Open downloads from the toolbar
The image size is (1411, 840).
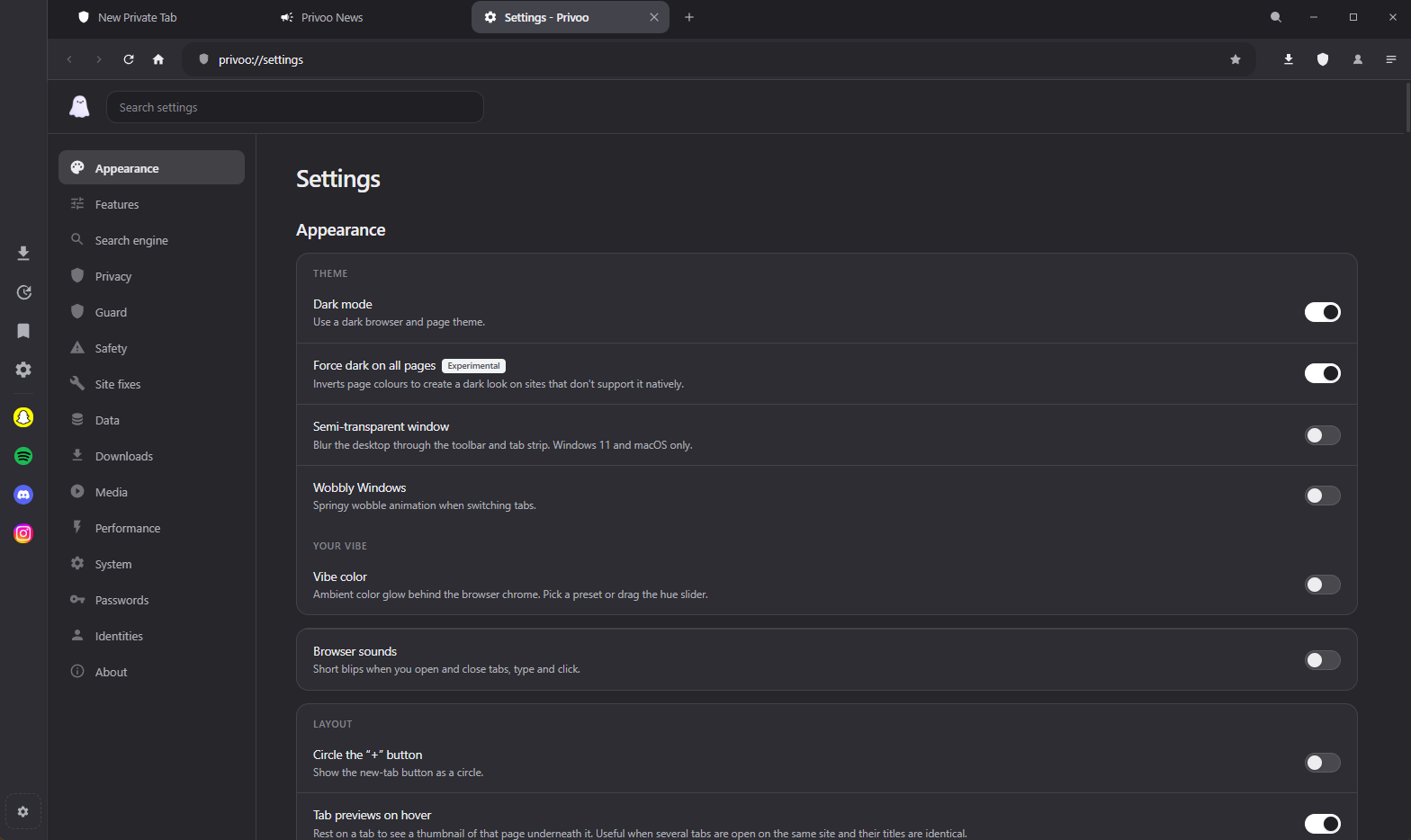[x=1289, y=59]
